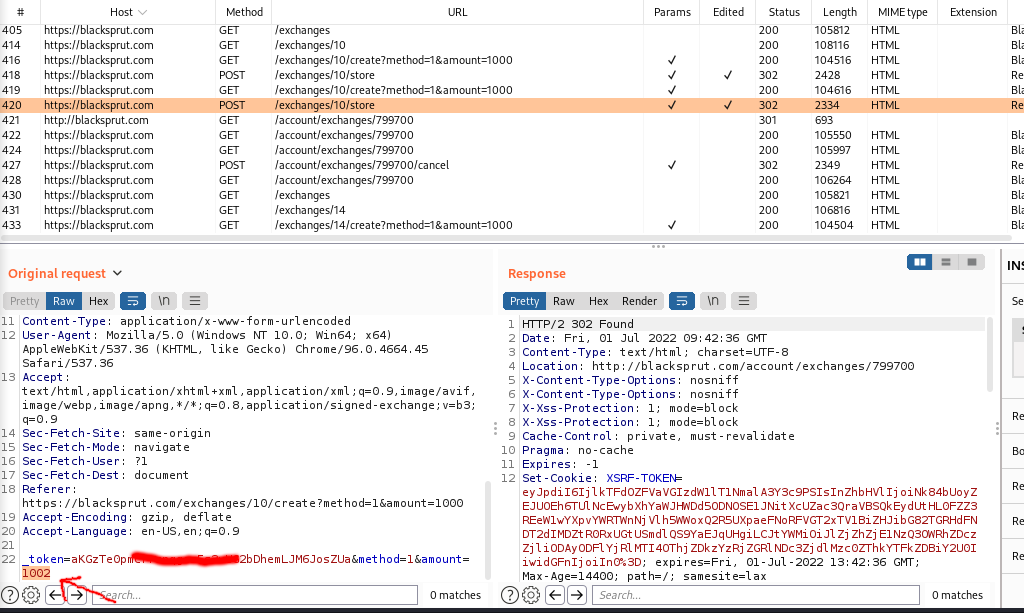Toggle word wrap in the response pane

[682, 301]
